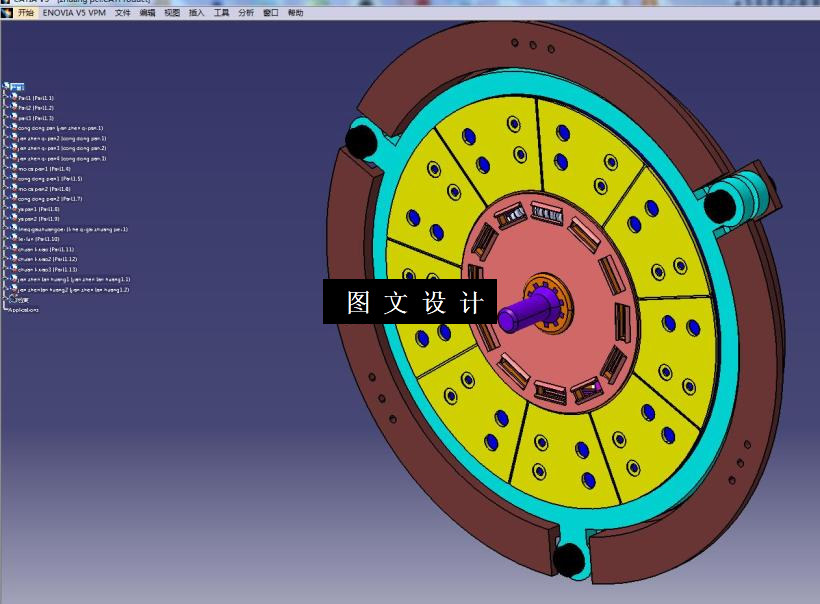Screen dimensions: 820x604
Task: Select jian zhen tan huang2 tree row
Action: point(74,290)
